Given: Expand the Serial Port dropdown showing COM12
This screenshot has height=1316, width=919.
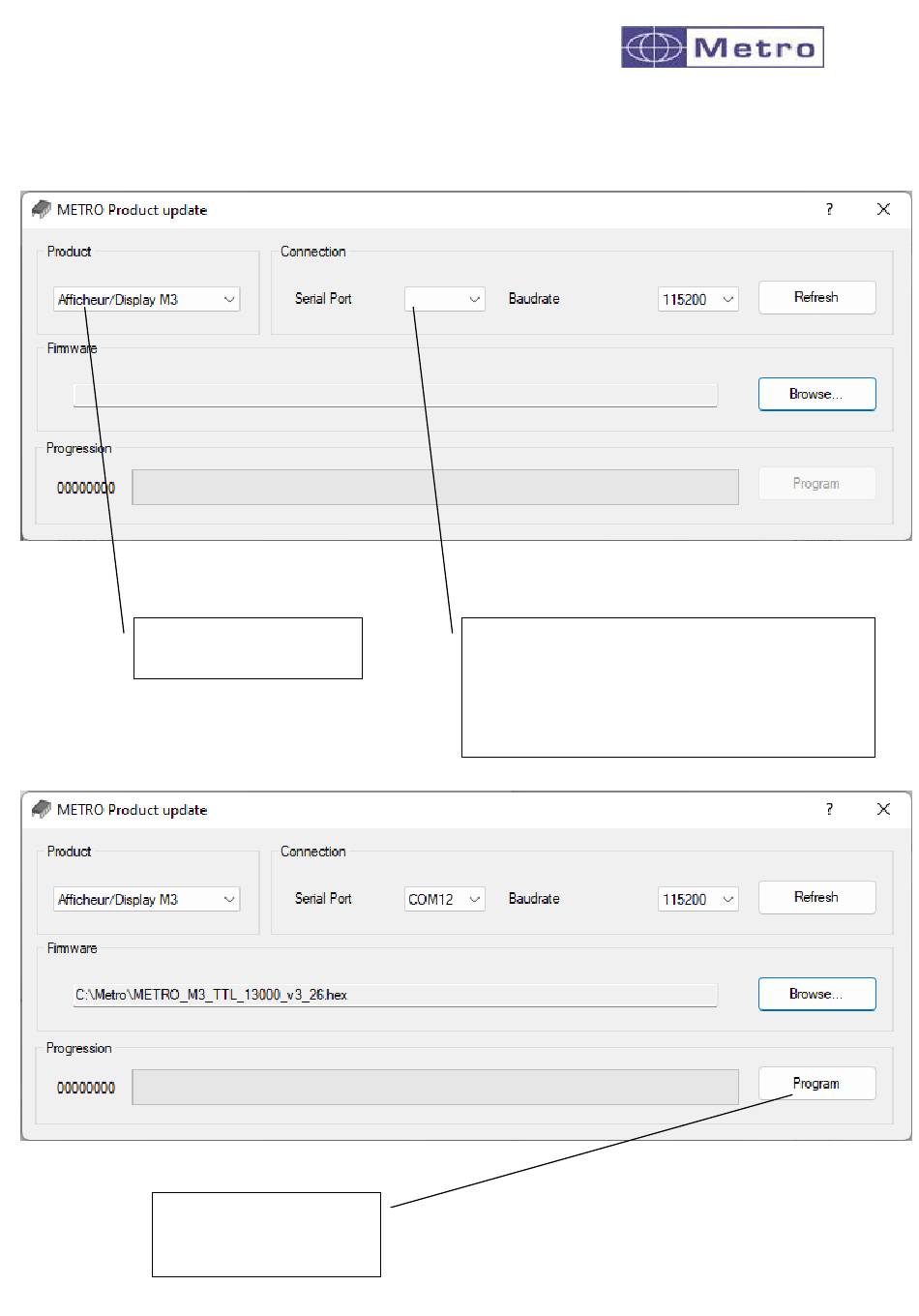Looking at the screenshot, I should tap(444, 900).
